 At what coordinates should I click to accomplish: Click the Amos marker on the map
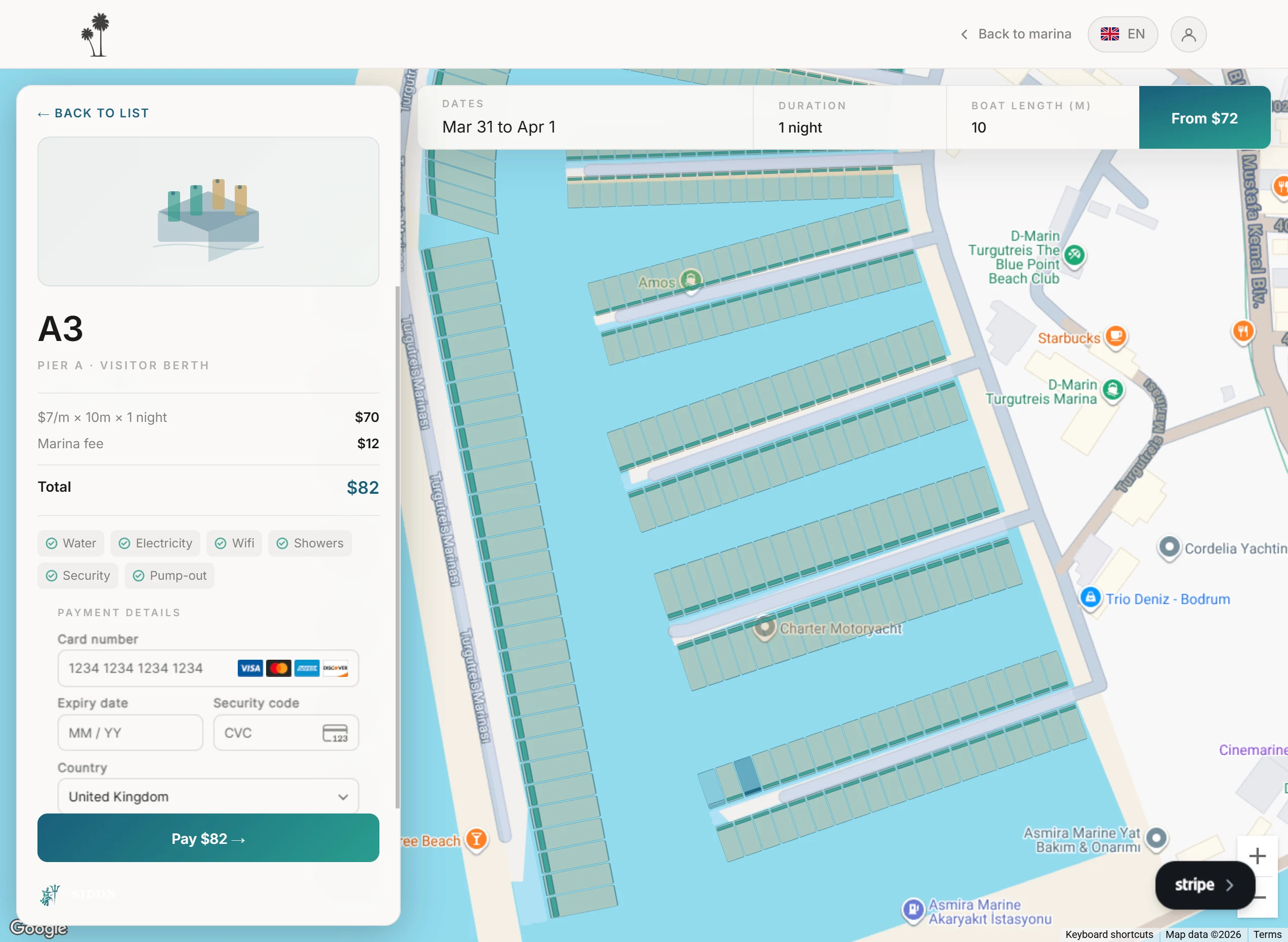click(x=692, y=280)
